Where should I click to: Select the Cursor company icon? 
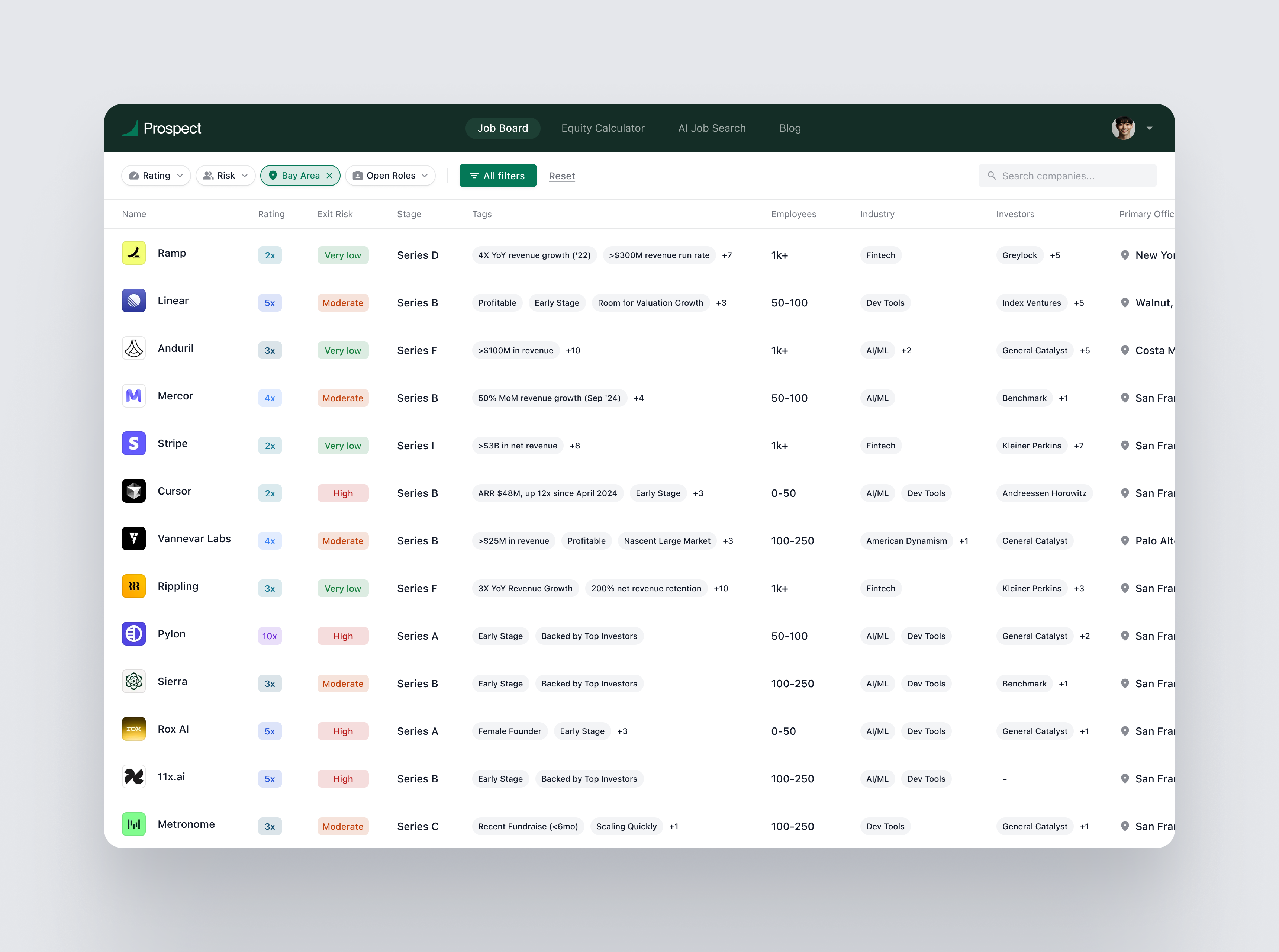(133, 492)
